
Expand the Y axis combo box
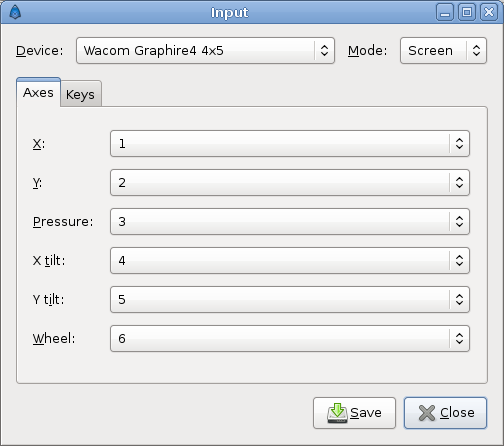click(290, 183)
